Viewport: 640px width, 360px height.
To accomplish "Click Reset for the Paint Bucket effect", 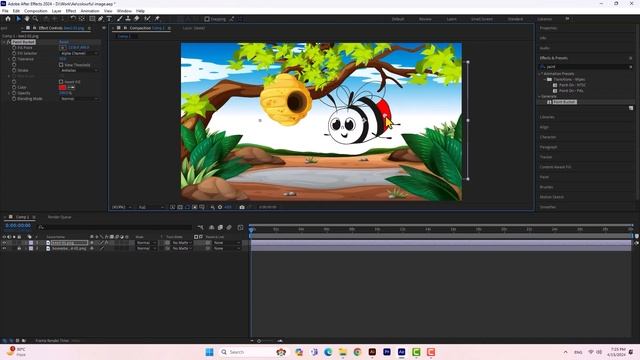I will 64,42.
